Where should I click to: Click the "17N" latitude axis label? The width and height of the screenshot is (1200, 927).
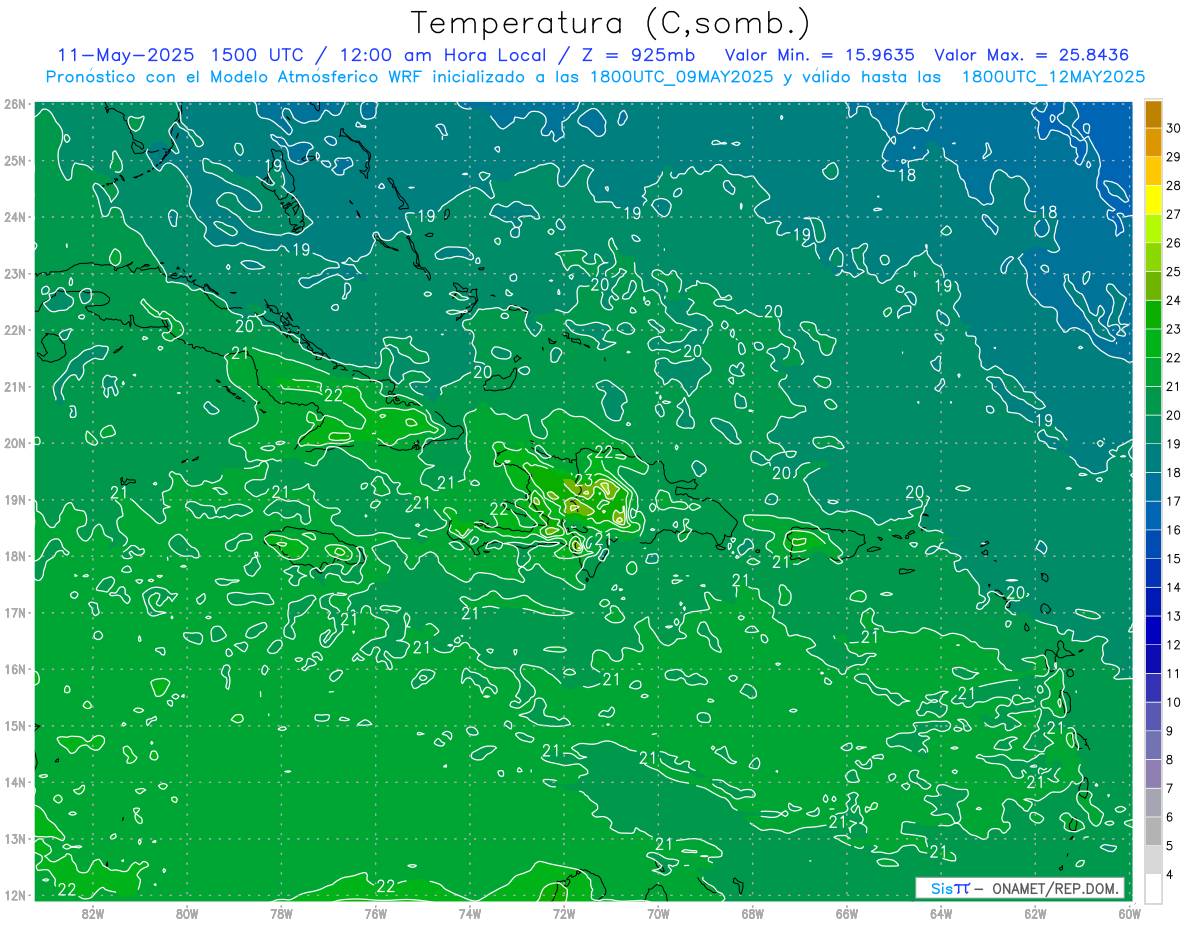coord(15,612)
